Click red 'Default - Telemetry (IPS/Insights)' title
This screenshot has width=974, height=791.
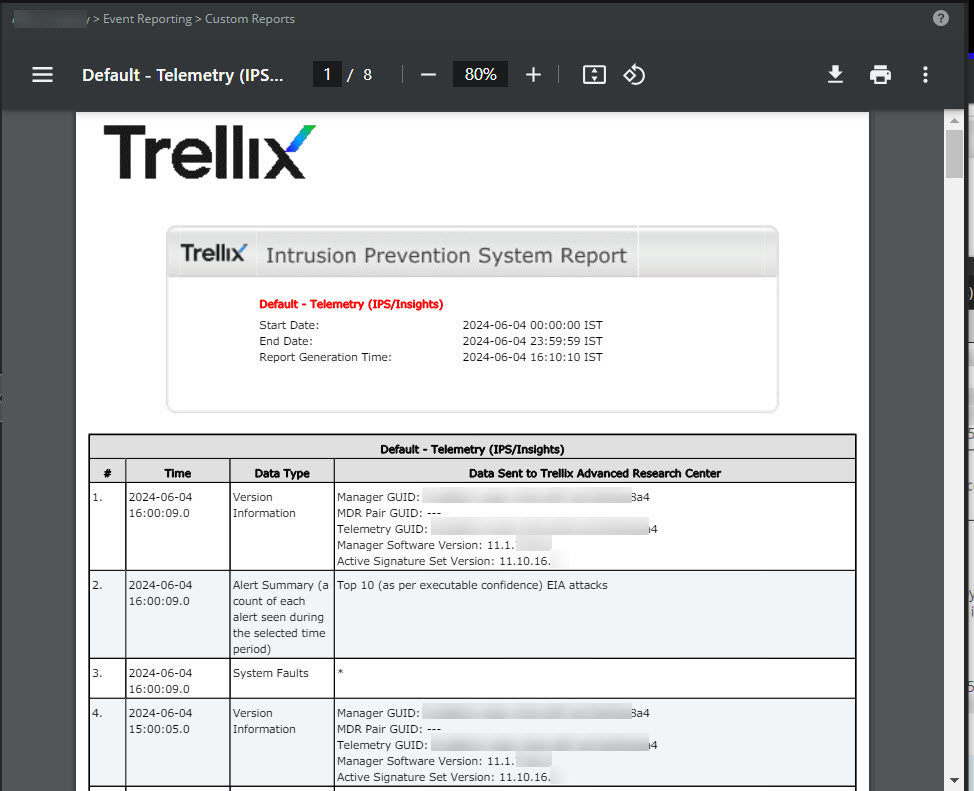(x=351, y=304)
